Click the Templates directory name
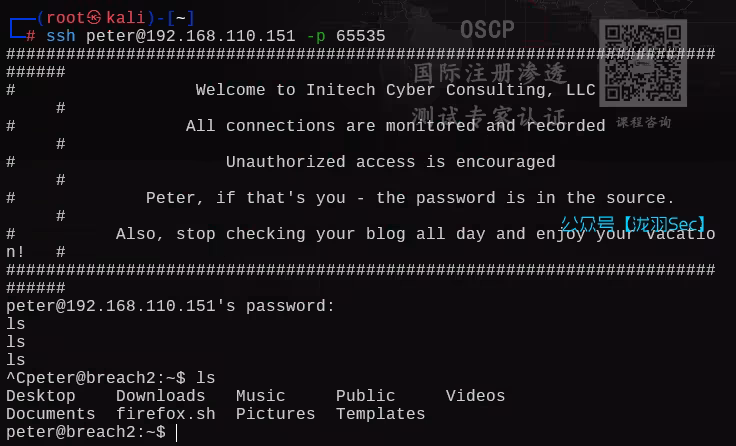The width and height of the screenshot is (736, 446). point(381,414)
